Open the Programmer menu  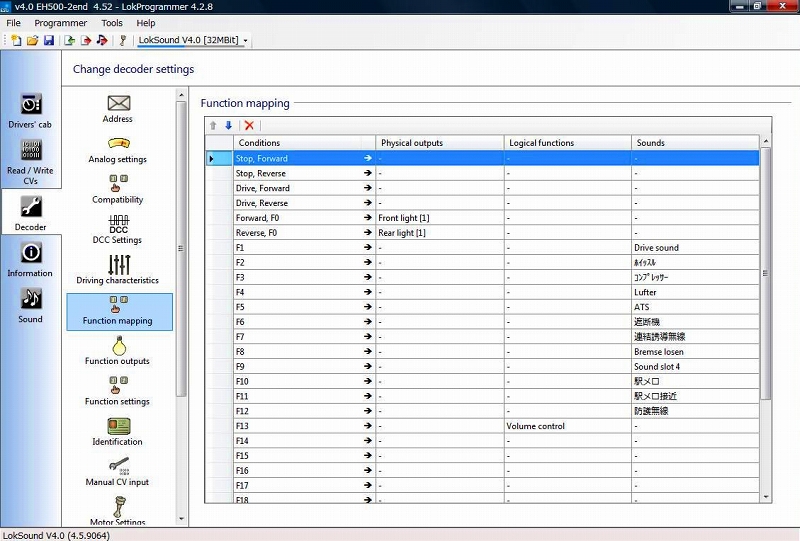click(61, 23)
